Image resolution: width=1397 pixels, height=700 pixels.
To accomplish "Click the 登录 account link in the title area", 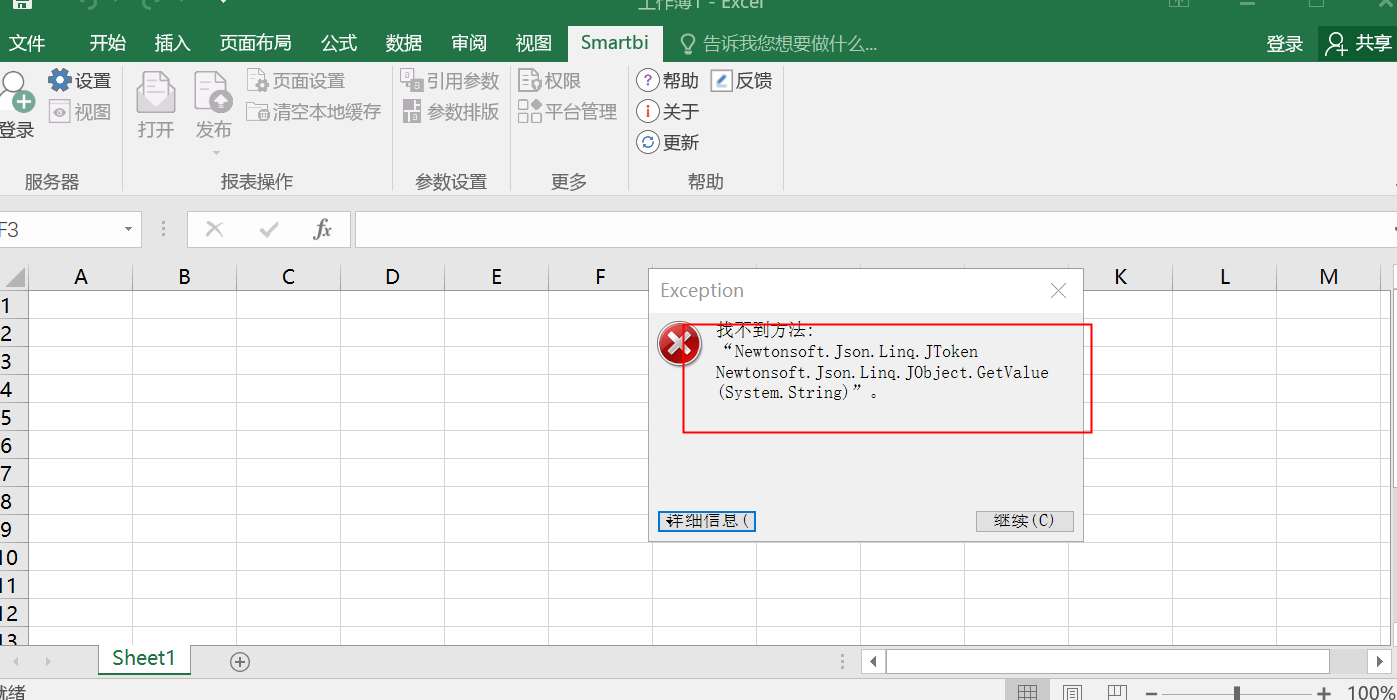I will point(1285,44).
